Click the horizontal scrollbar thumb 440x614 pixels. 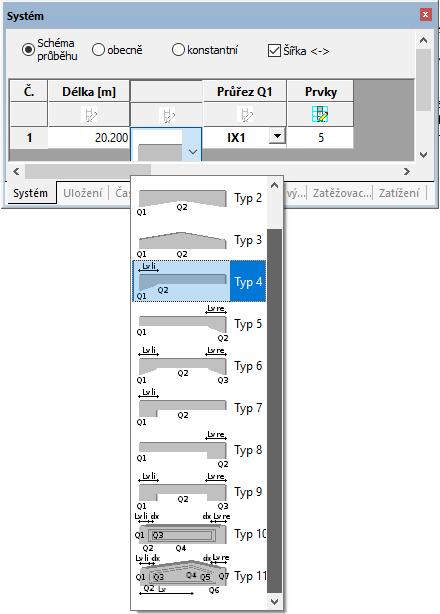click(88, 171)
